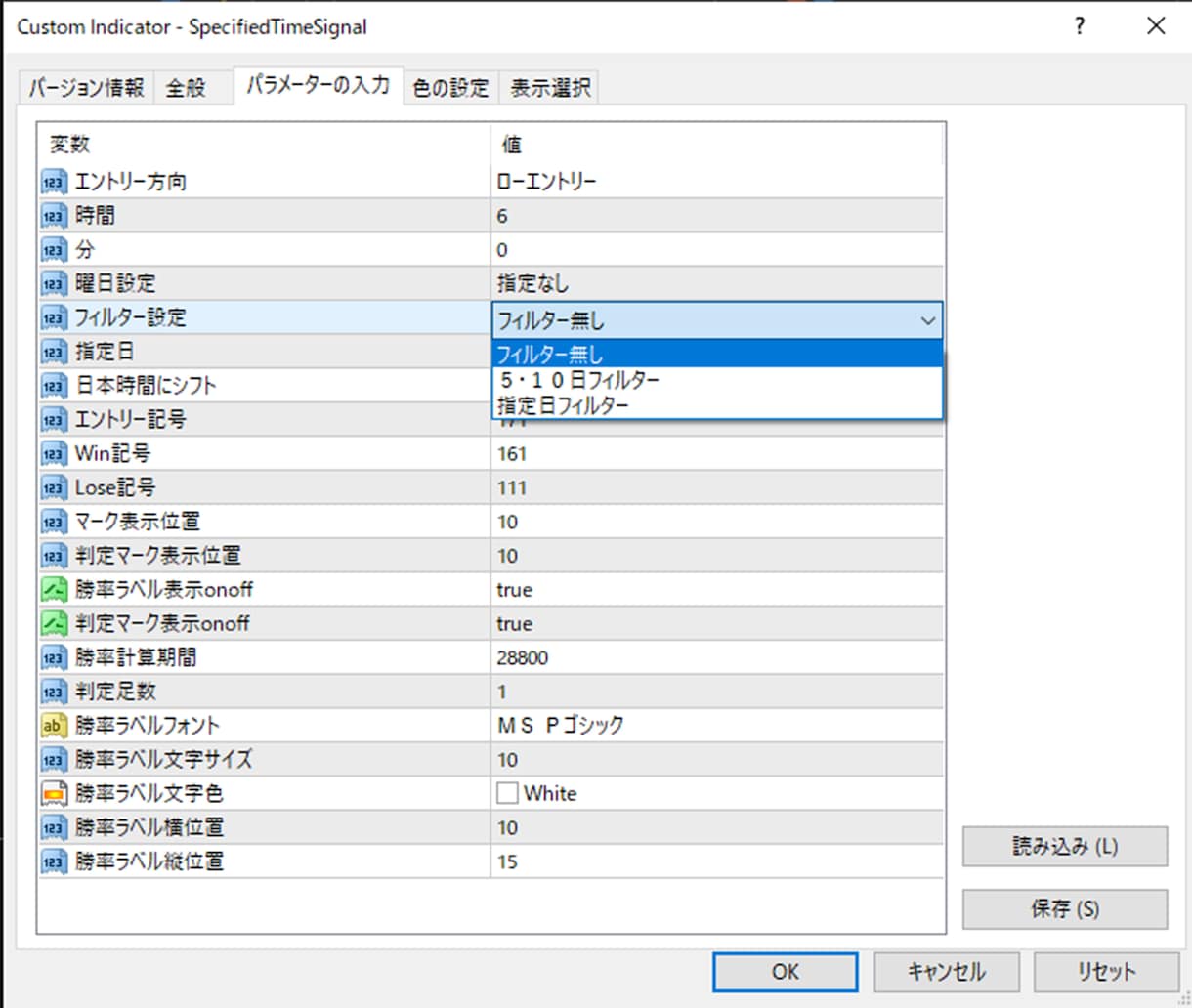Click the icon beside 勝率計算期間

pos(54,657)
